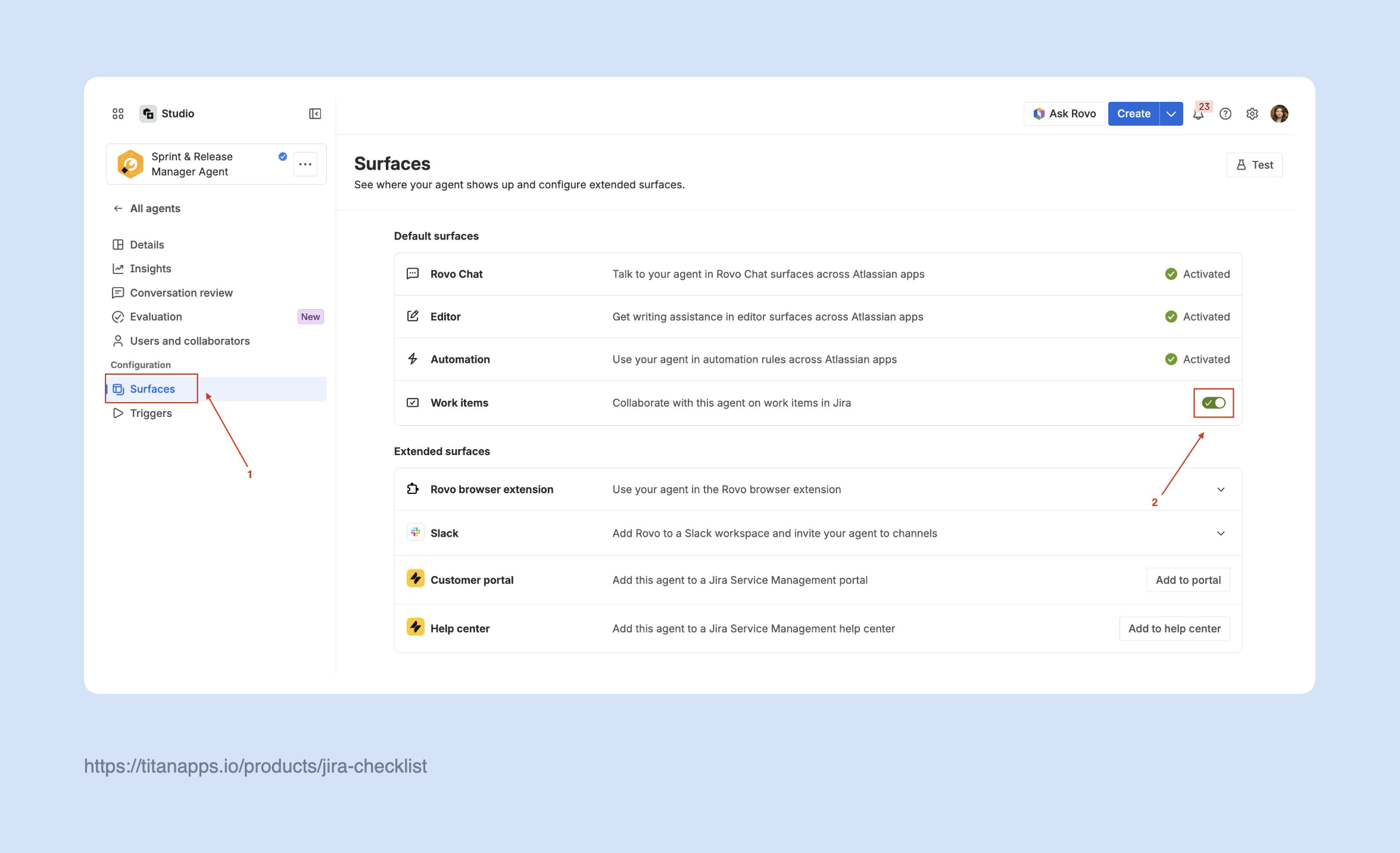Viewport: 1400px width, 853px height.
Task: Click the Editor pencil icon
Action: 413,316
